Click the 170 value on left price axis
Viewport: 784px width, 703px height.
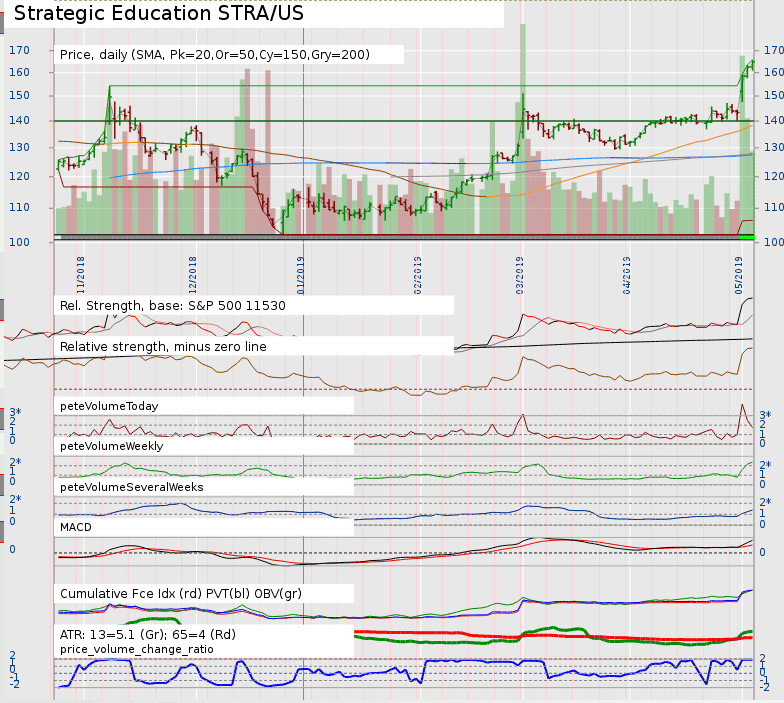pos(19,50)
